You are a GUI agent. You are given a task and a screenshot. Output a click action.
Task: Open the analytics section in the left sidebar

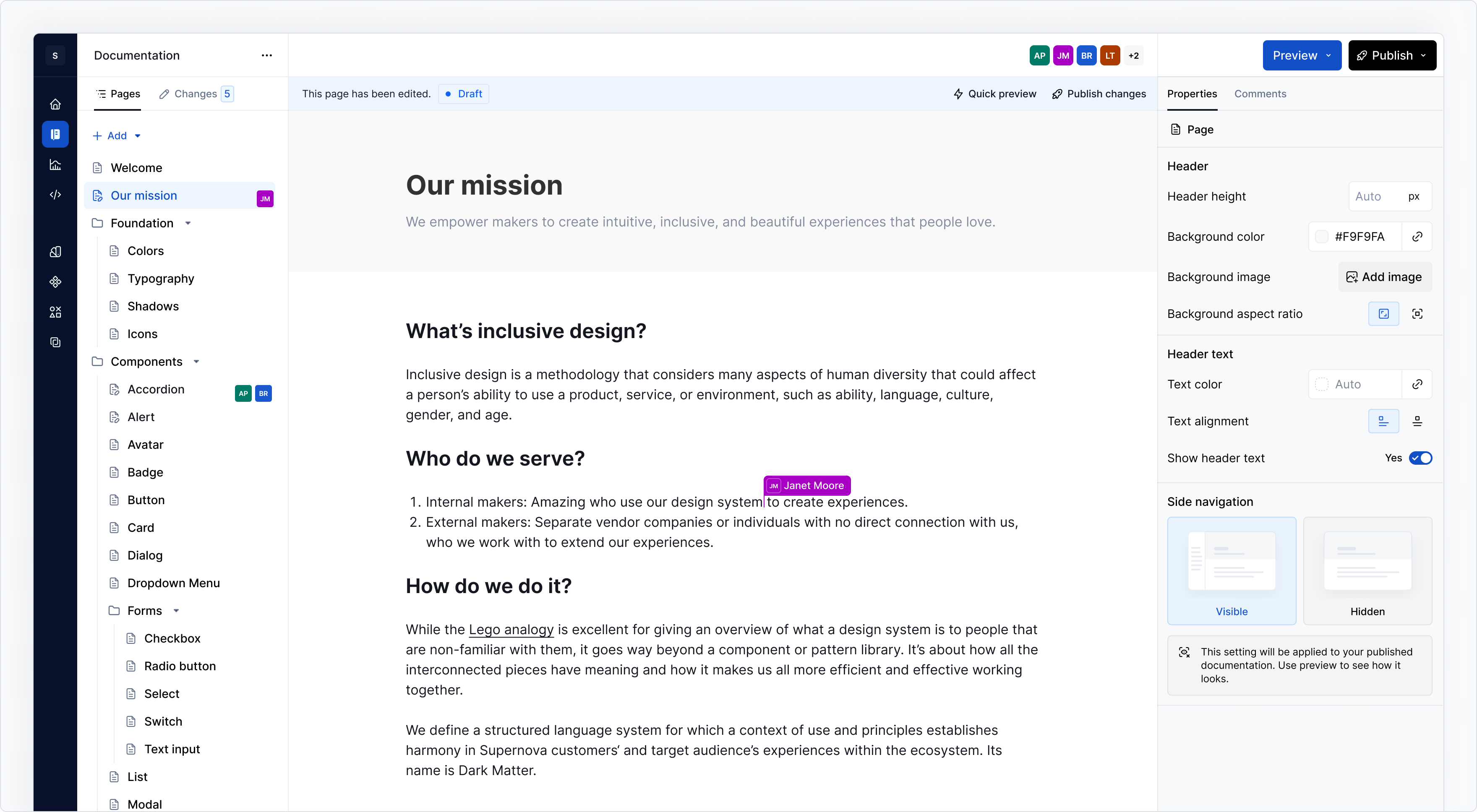[x=55, y=165]
